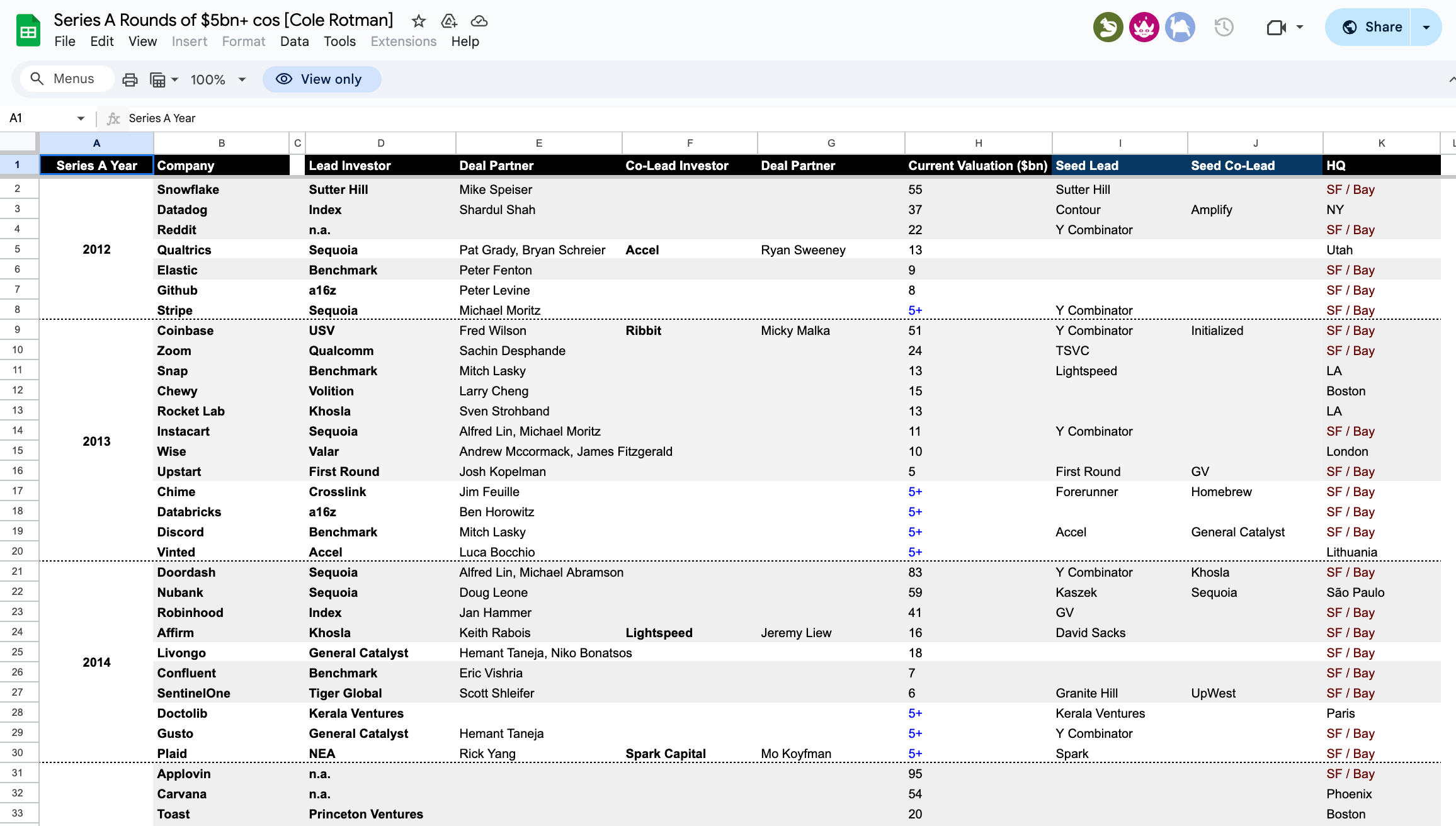Click the green collaborator avatar
Image resolution: width=1456 pixels, height=826 pixels.
[x=1108, y=27]
